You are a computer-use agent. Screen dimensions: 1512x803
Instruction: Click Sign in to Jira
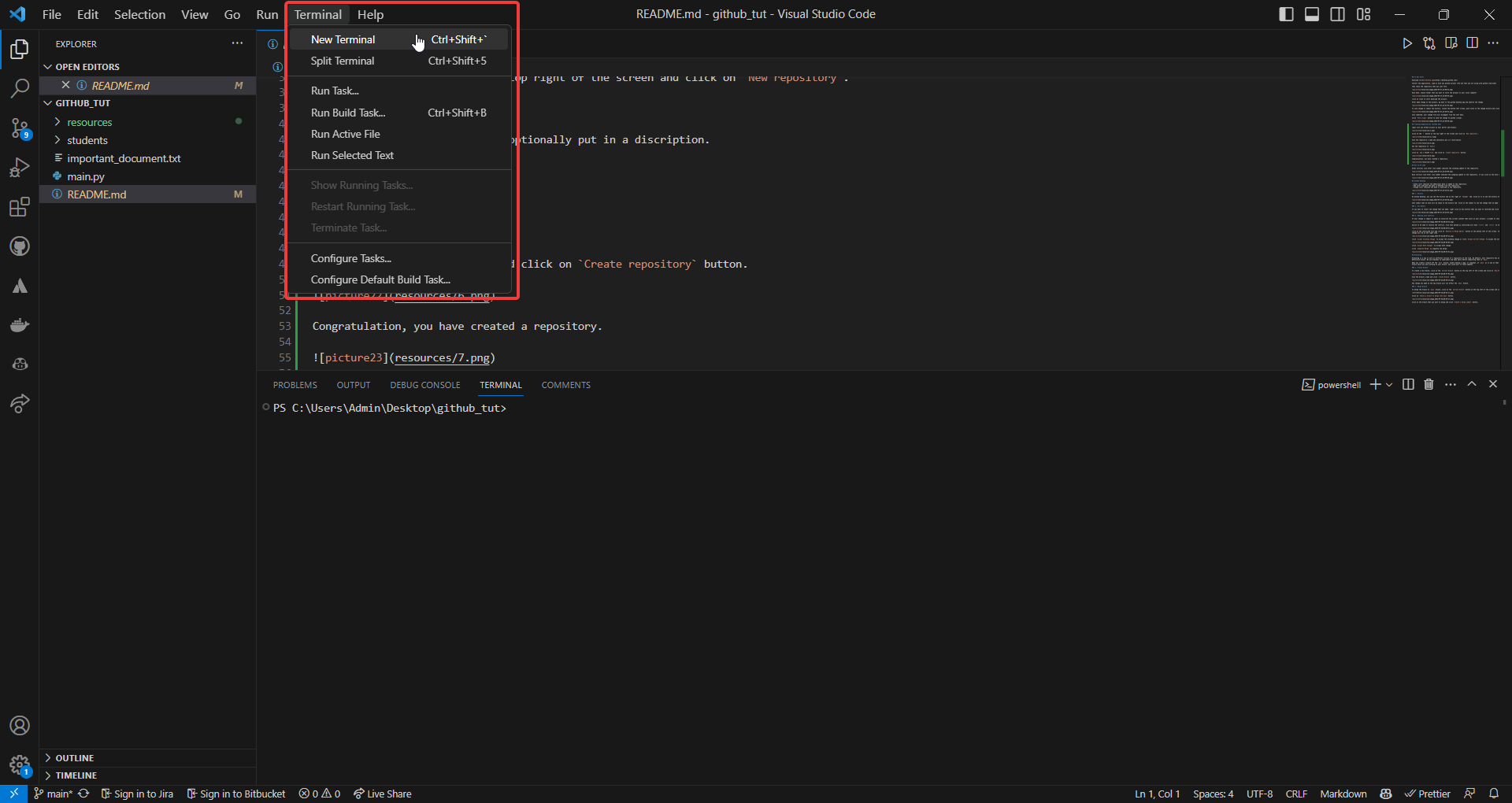[x=137, y=794]
